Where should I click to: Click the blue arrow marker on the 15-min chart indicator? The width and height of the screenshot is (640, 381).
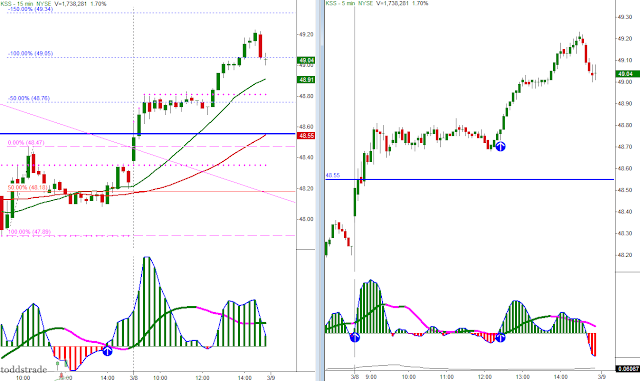pos(107,350)
